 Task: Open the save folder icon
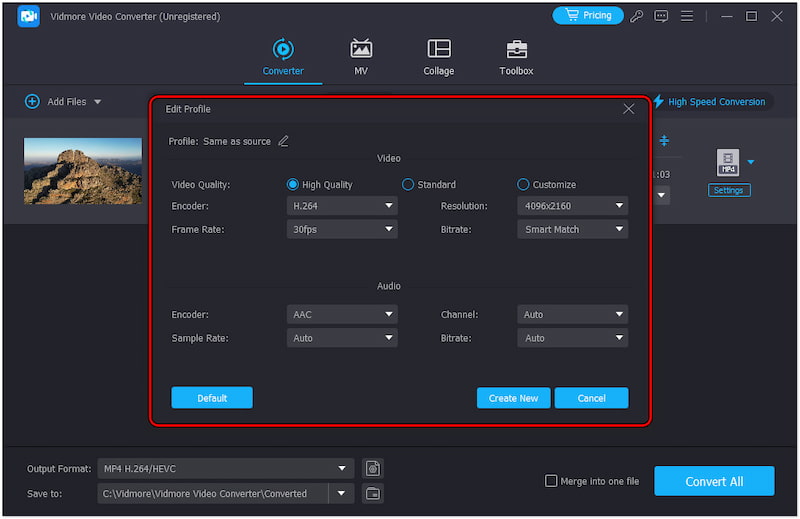tap(372, 493)
